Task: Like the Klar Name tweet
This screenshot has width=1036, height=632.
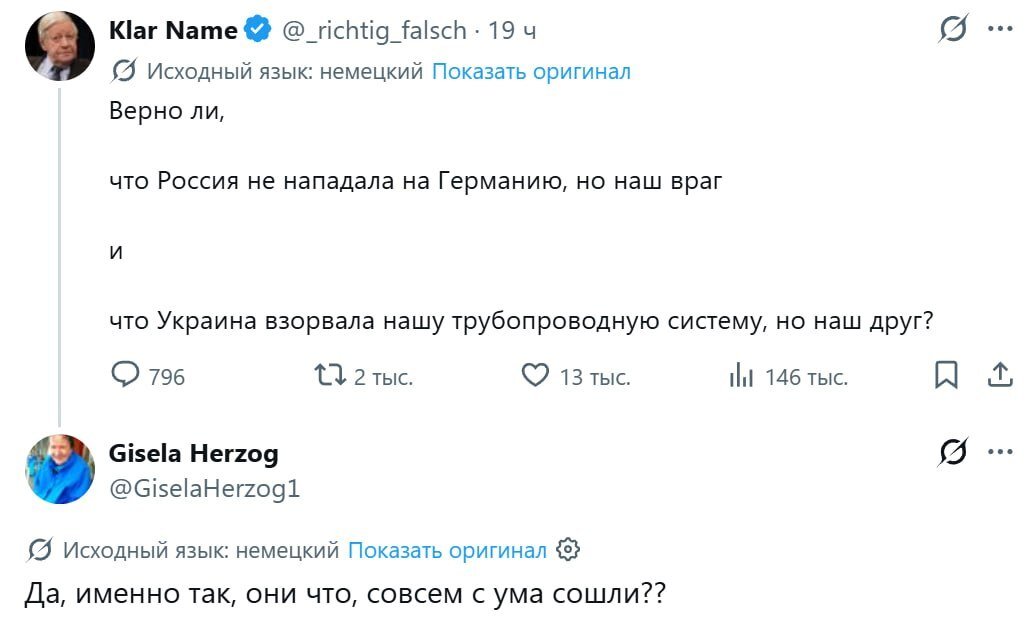Action: [x=536, y=376]
